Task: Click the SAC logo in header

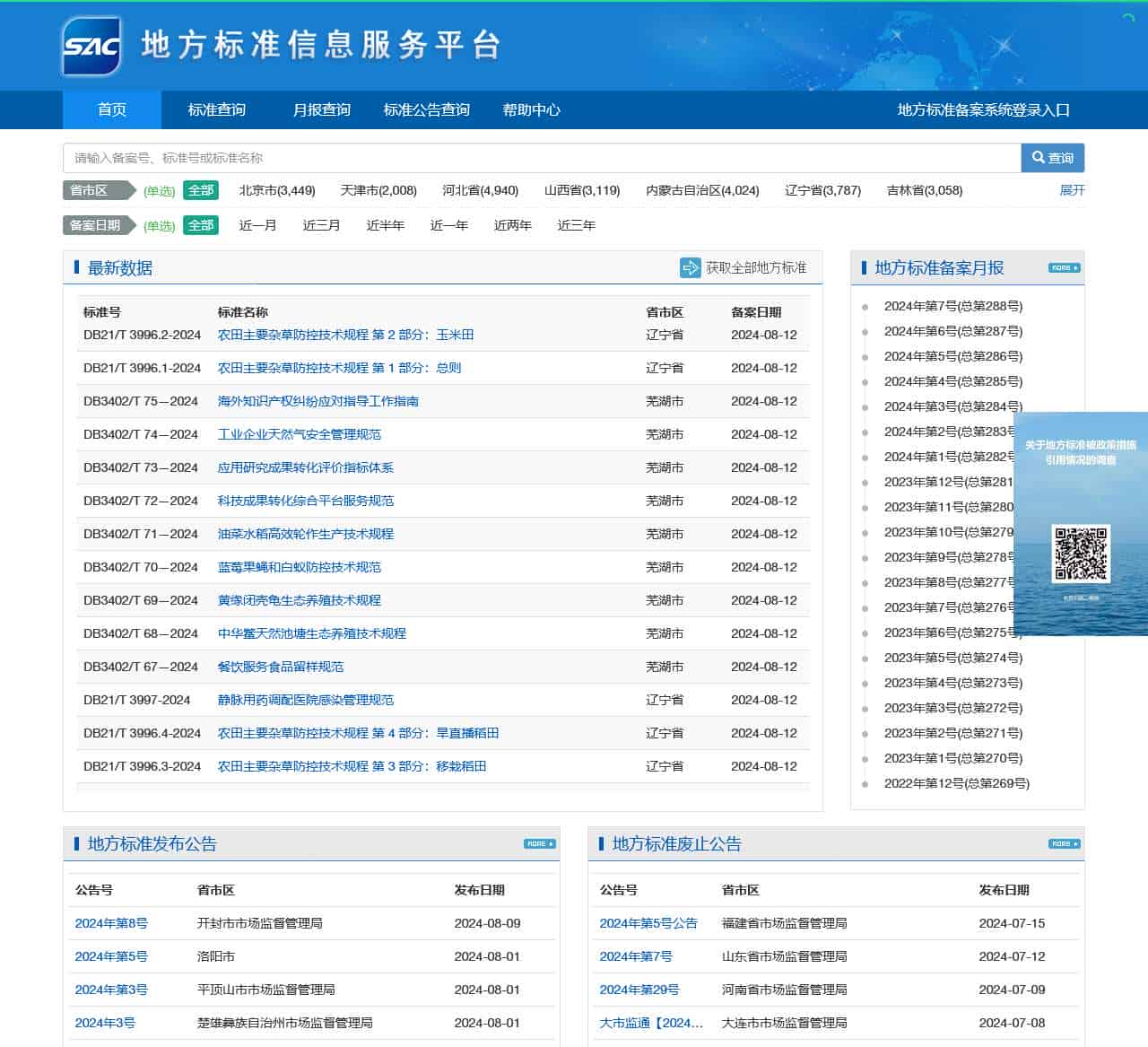Action: [91, 46]
